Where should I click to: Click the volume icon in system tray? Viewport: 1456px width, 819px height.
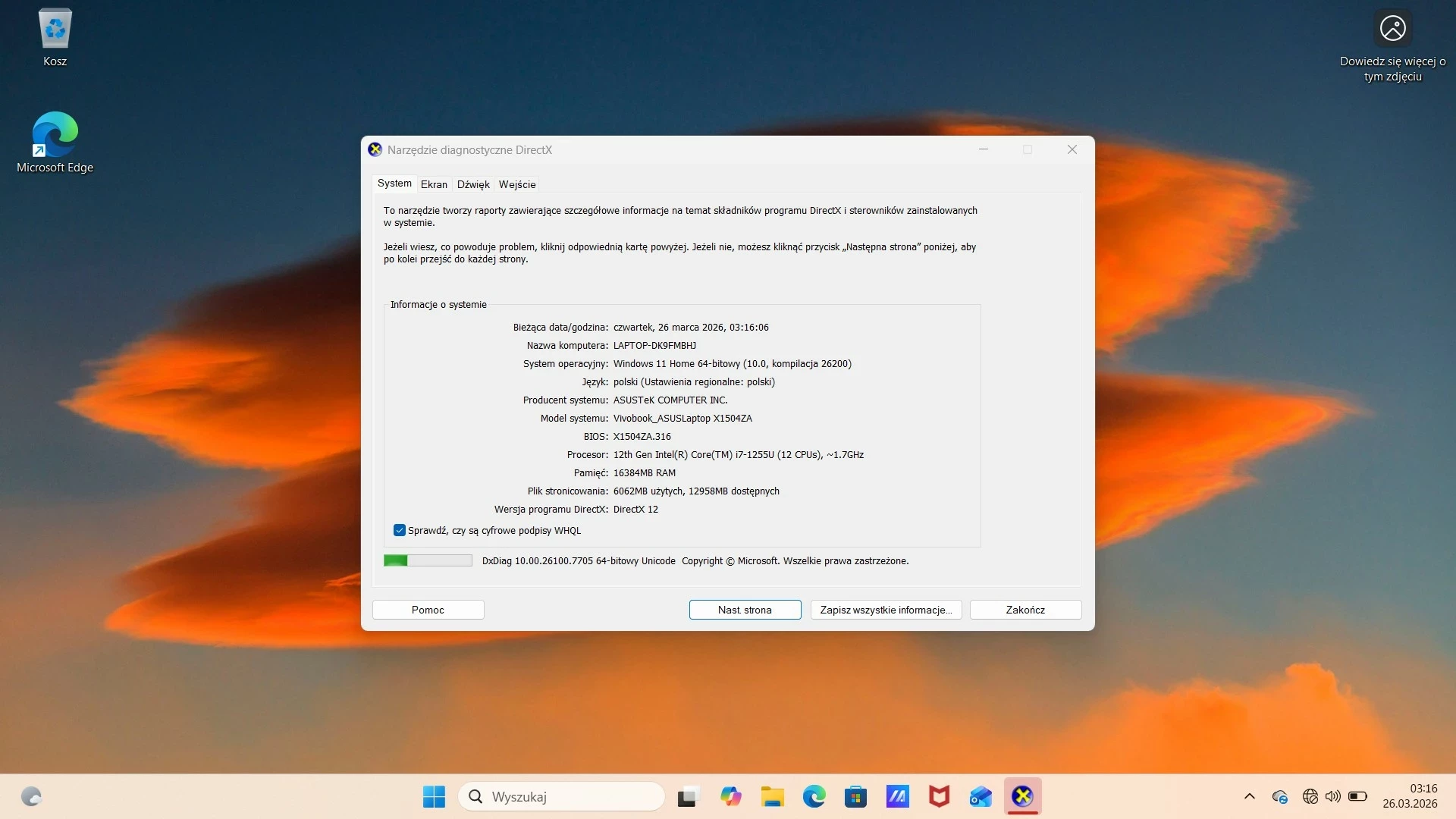(1332, 796)
